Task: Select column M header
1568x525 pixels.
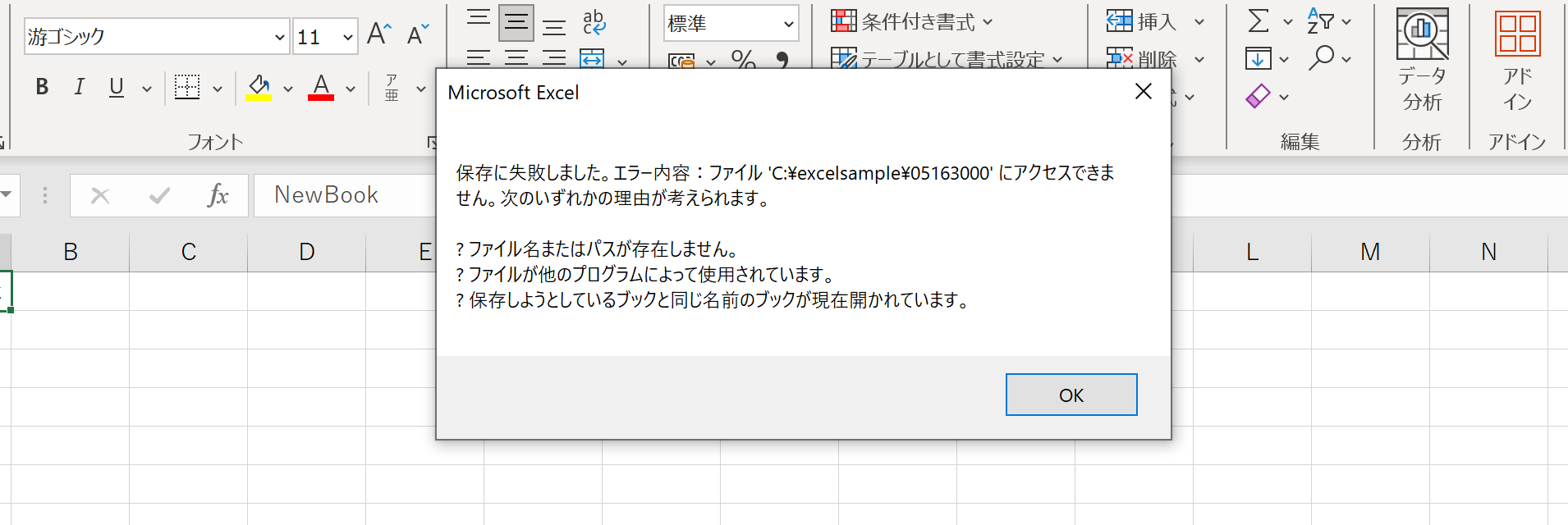Action: [1370, 252]
